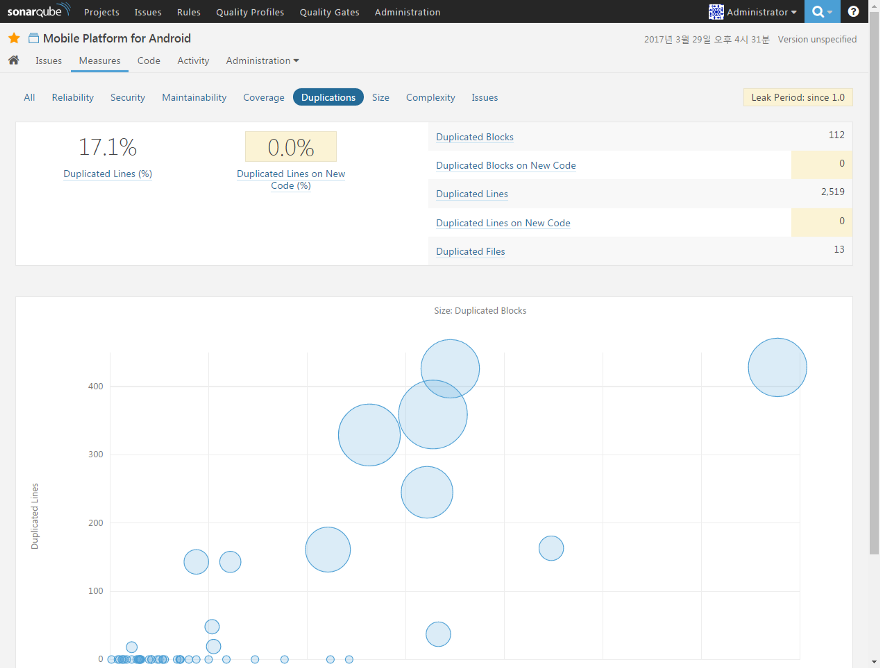Click the far-right bubble in the chart
880x668 pixels.
pyautogui.click(x=777, y=368)
